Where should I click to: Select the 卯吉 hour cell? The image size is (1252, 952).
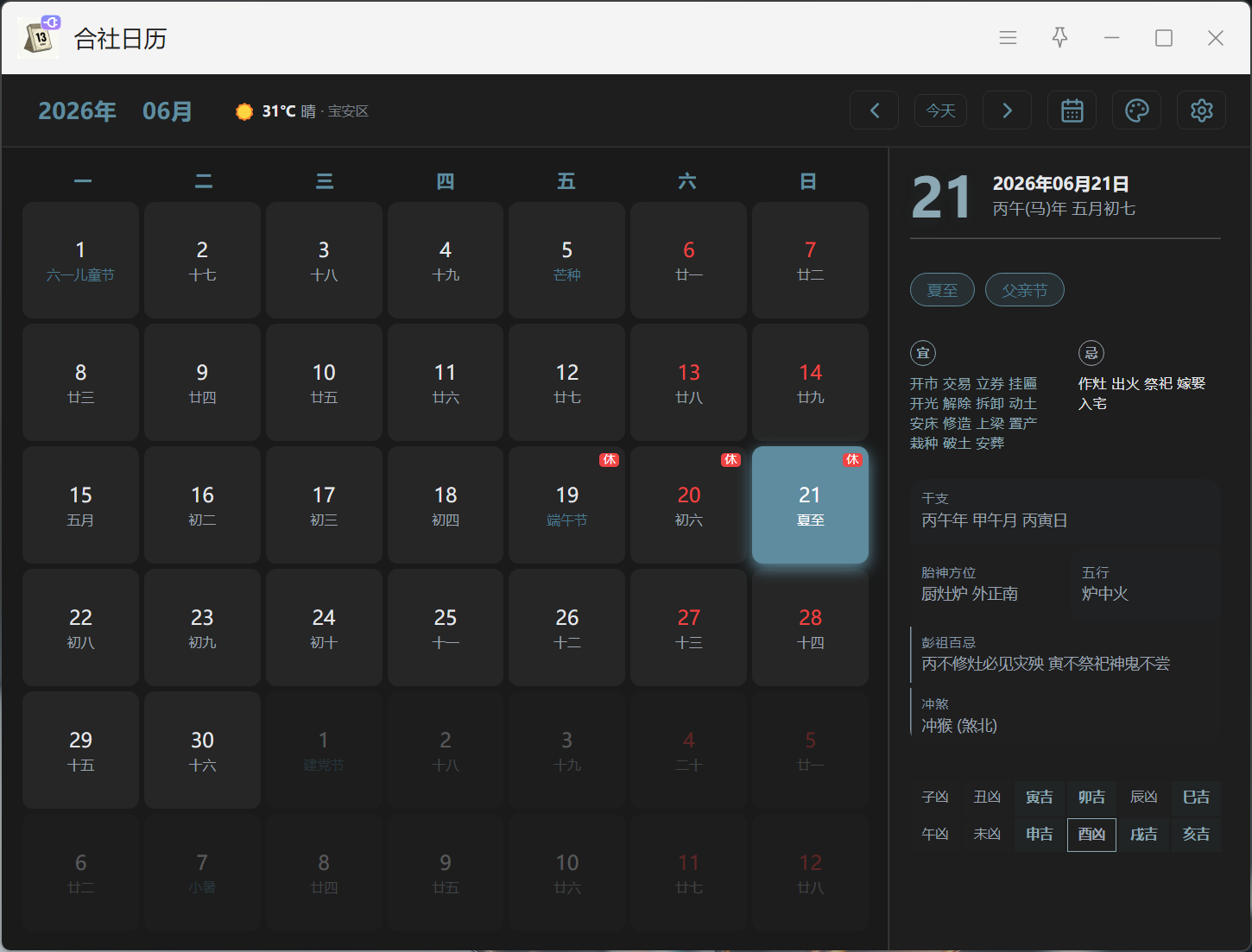[1091, 798]
